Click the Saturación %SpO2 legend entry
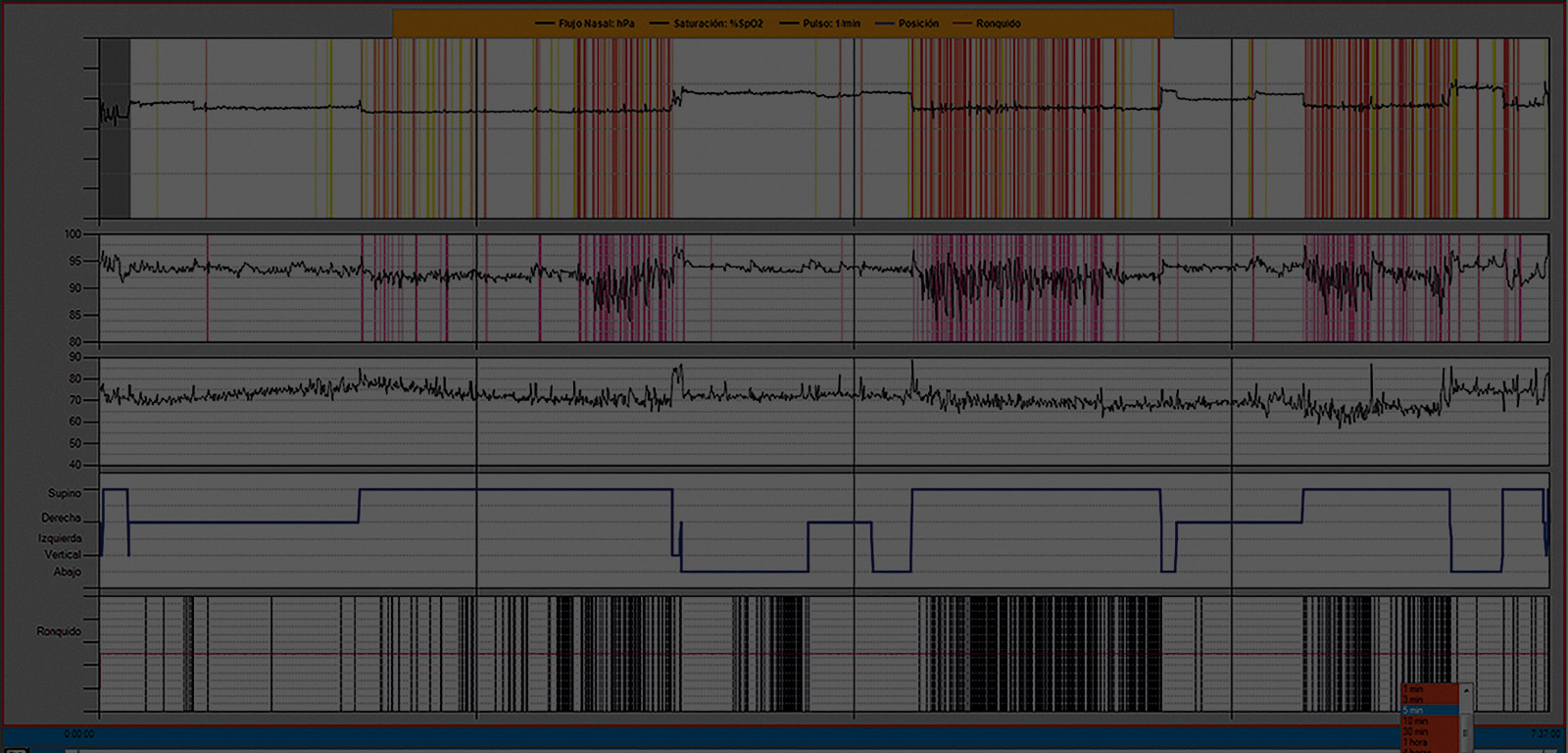The height and width of the screenshot is (753, 1568). (716, 24)
